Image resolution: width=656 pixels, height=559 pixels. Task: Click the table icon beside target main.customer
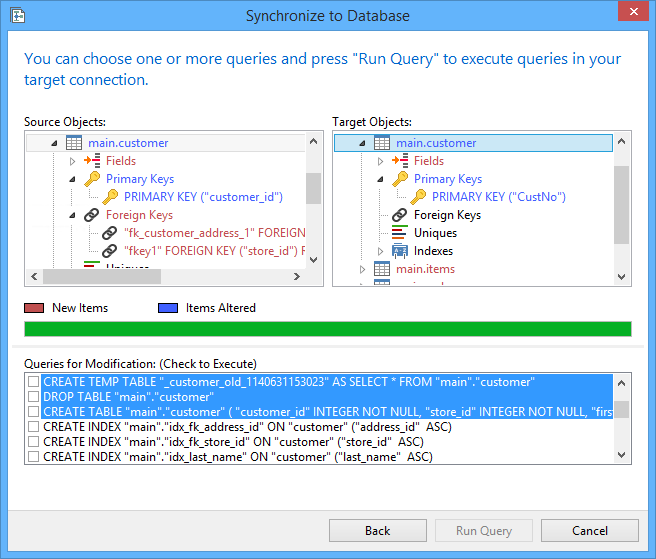(x=382, y=143)
